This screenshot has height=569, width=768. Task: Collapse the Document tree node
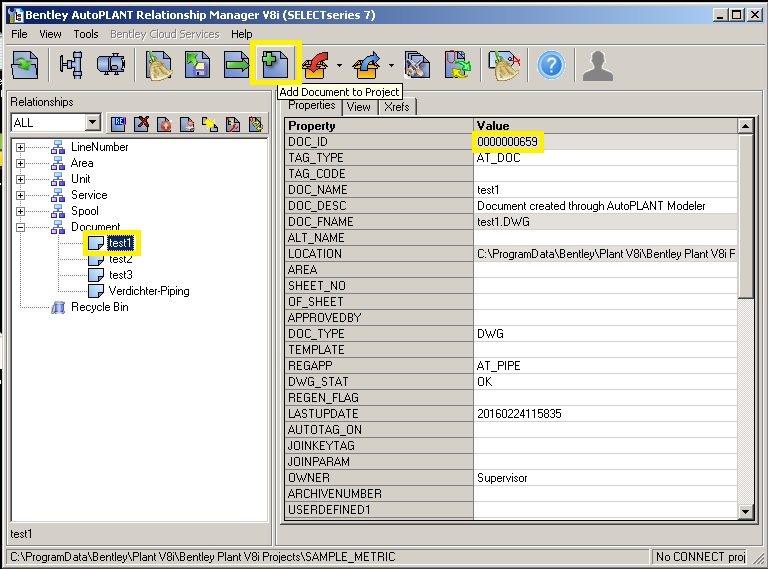(21, 228)
